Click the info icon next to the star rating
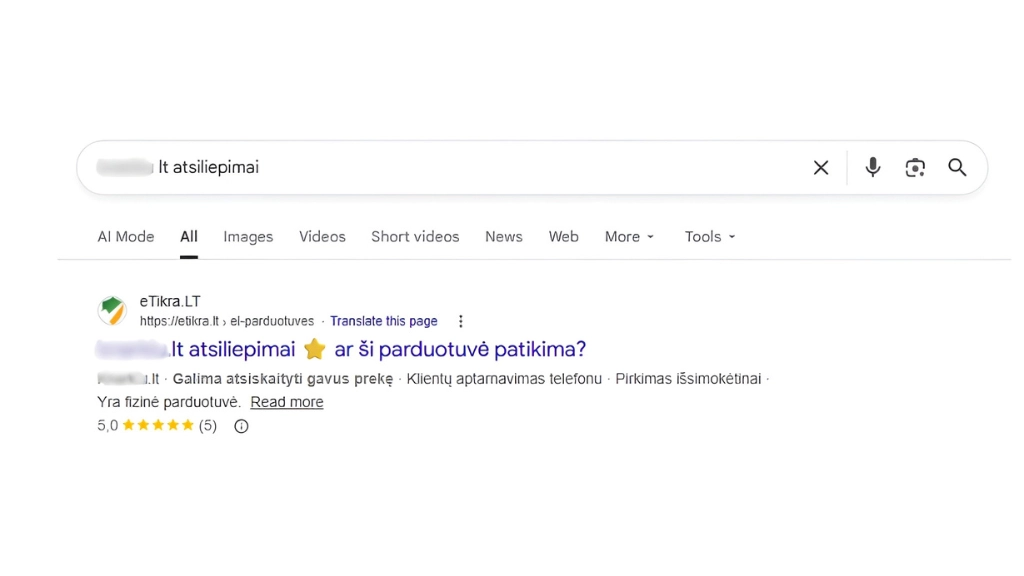The image size is (1024, 576). [x=240, y=426]
